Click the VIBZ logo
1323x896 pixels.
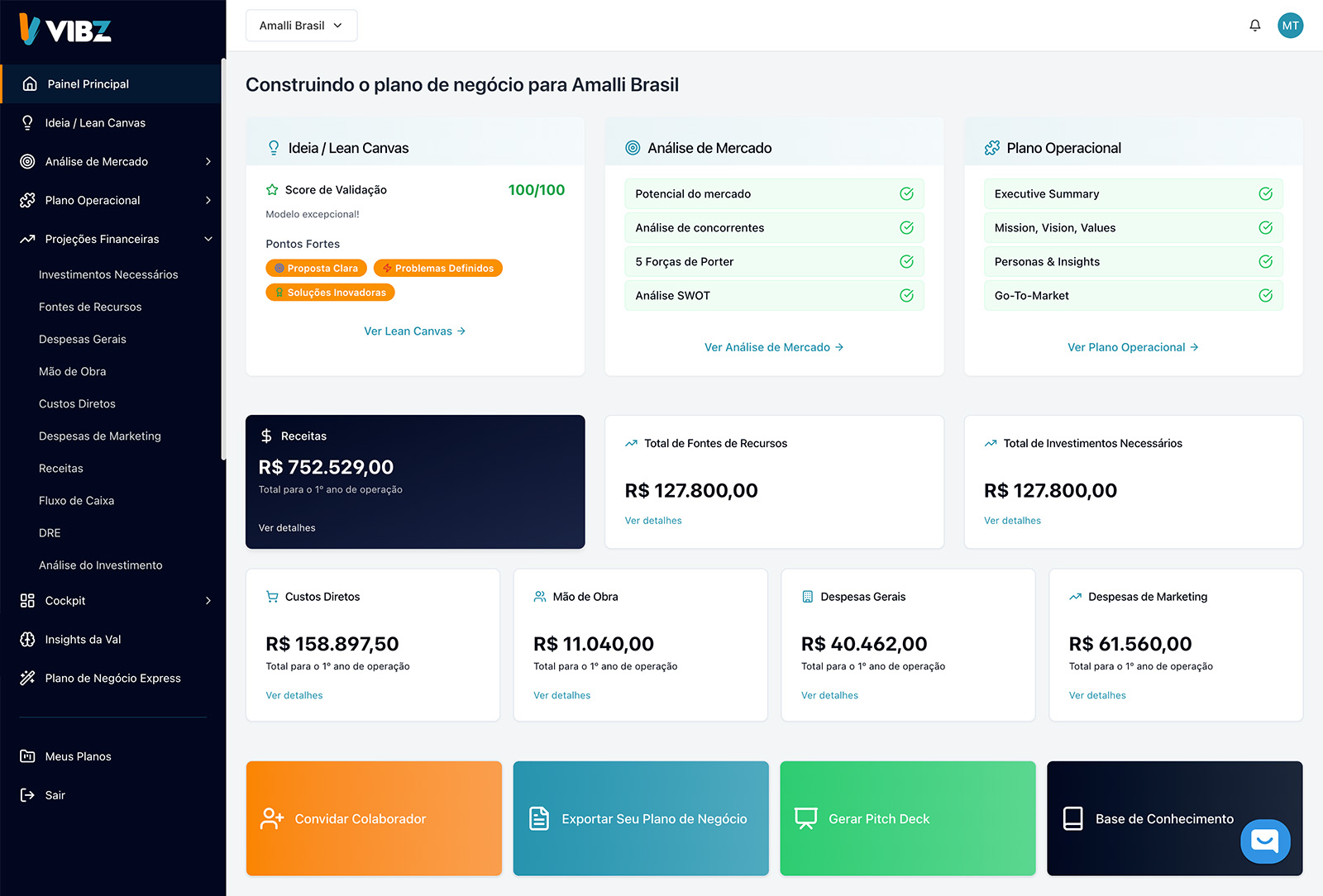coord(64,30)
